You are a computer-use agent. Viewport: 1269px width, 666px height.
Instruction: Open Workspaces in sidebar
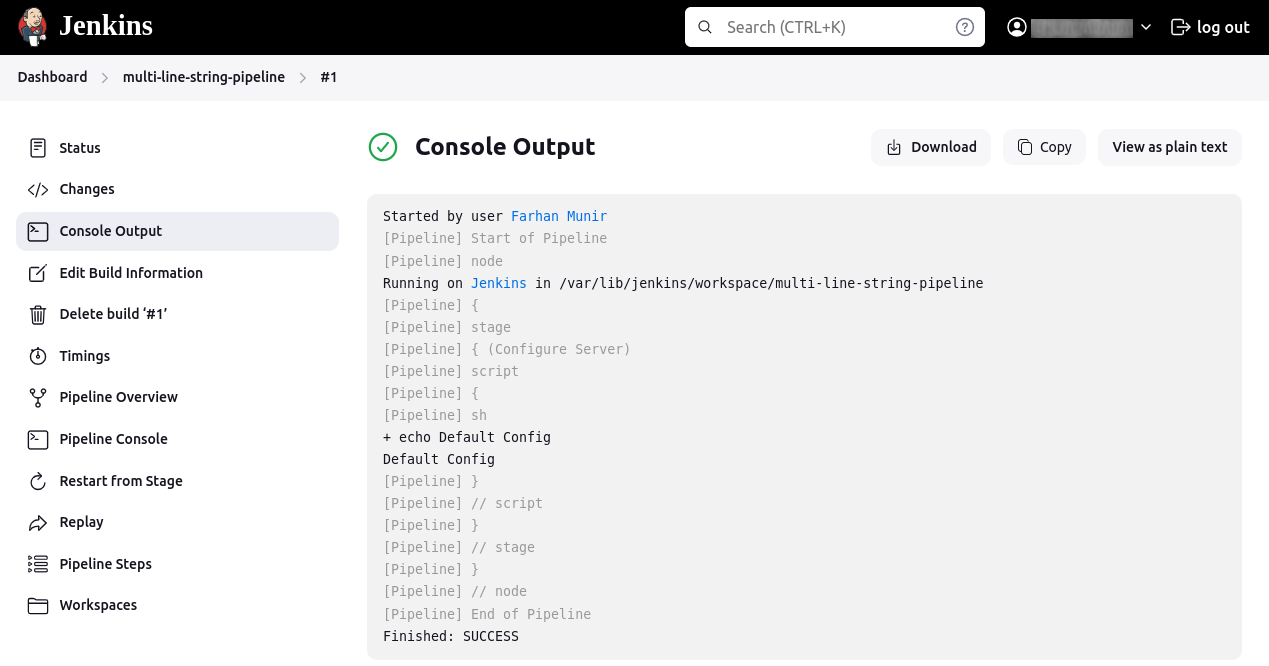tap(177, 605)
